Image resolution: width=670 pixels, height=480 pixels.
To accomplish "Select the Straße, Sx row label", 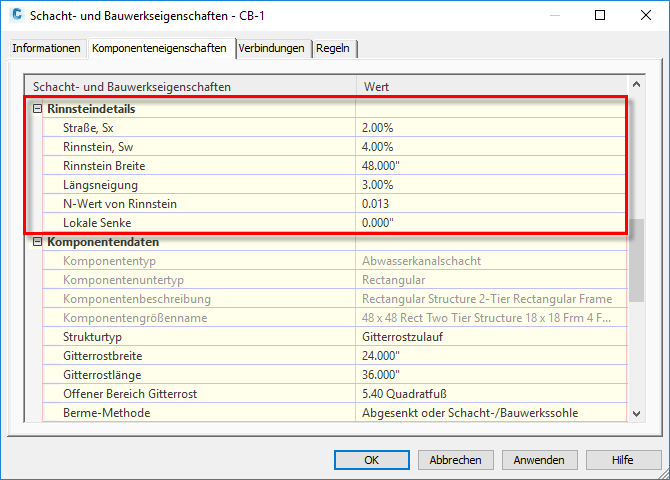I will (x=88, y=128).
